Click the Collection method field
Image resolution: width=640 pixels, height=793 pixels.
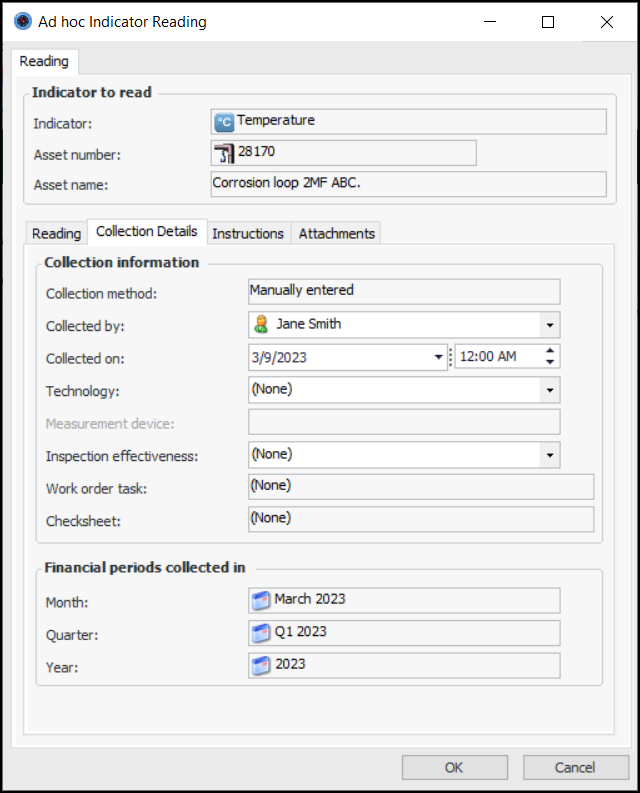click(x=404, y=292)
